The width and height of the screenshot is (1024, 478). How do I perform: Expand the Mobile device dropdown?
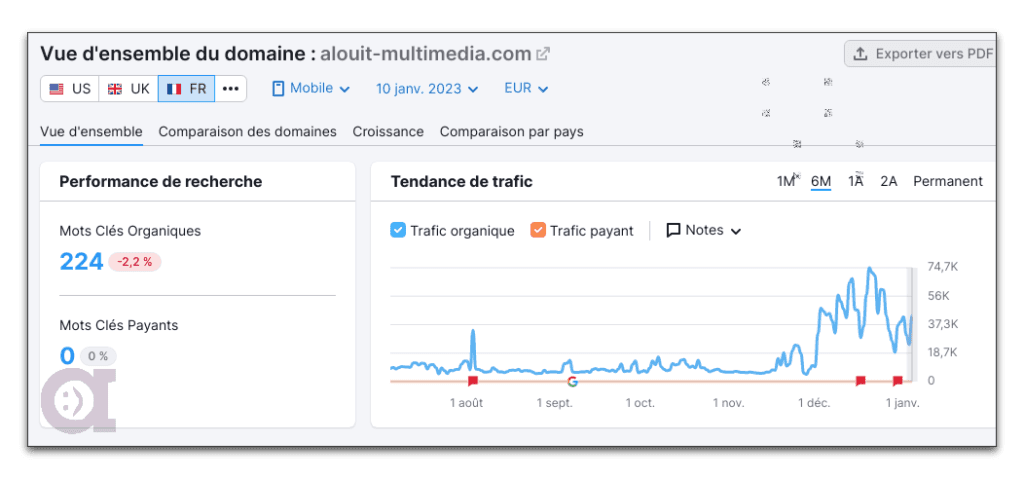pos(311,89)
